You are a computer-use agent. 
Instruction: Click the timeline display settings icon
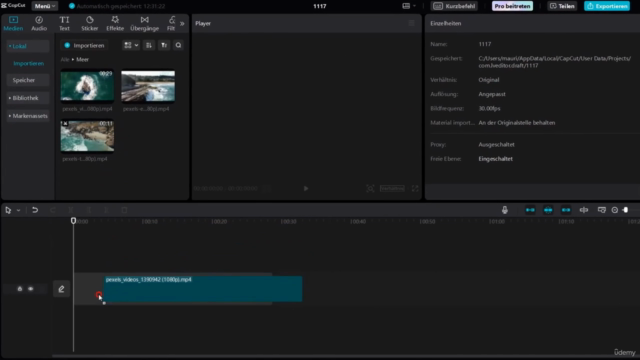click(602, 210)
